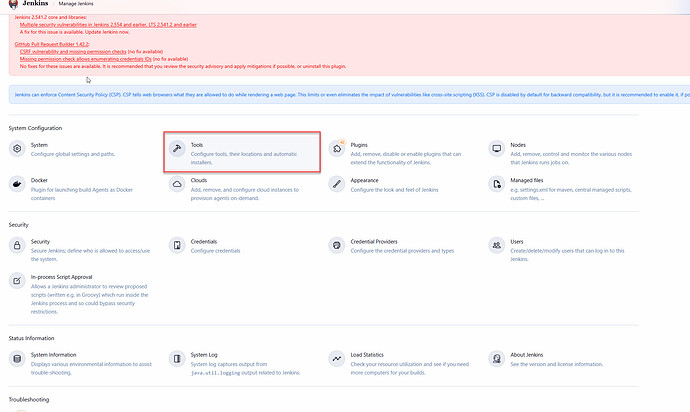Click 'No fixes for these issues' warning text
Screen dimensions: 690x412
coord(183,66)
